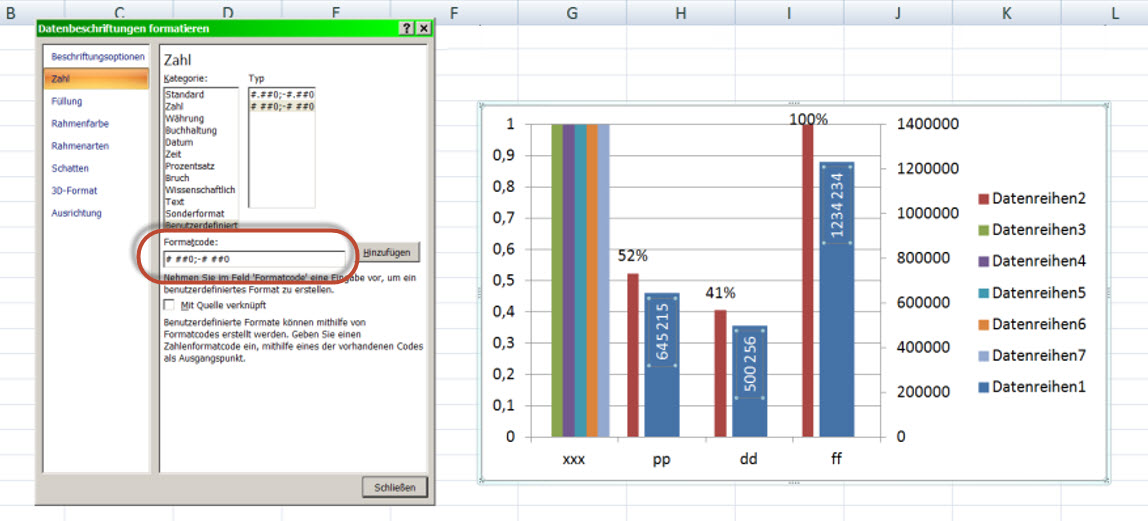
Task: Open the Beschriftungsoptionen section
Action: [98, 57]
